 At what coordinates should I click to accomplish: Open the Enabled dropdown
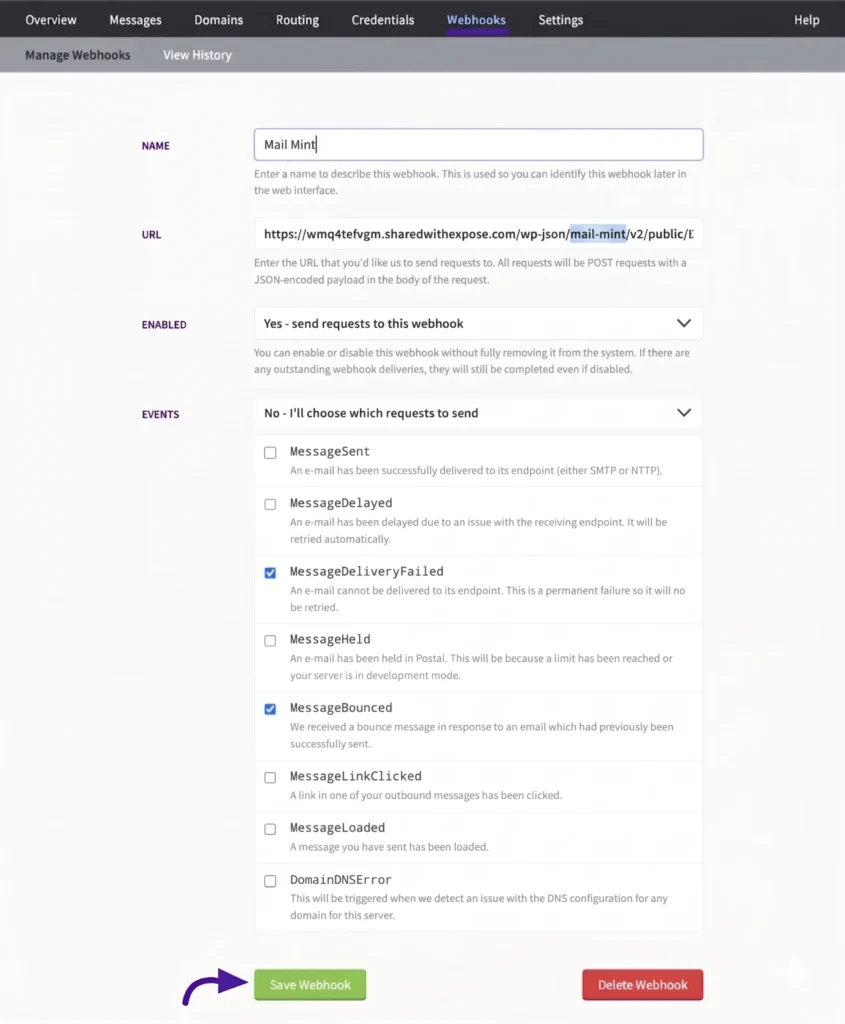click(477, 323)
